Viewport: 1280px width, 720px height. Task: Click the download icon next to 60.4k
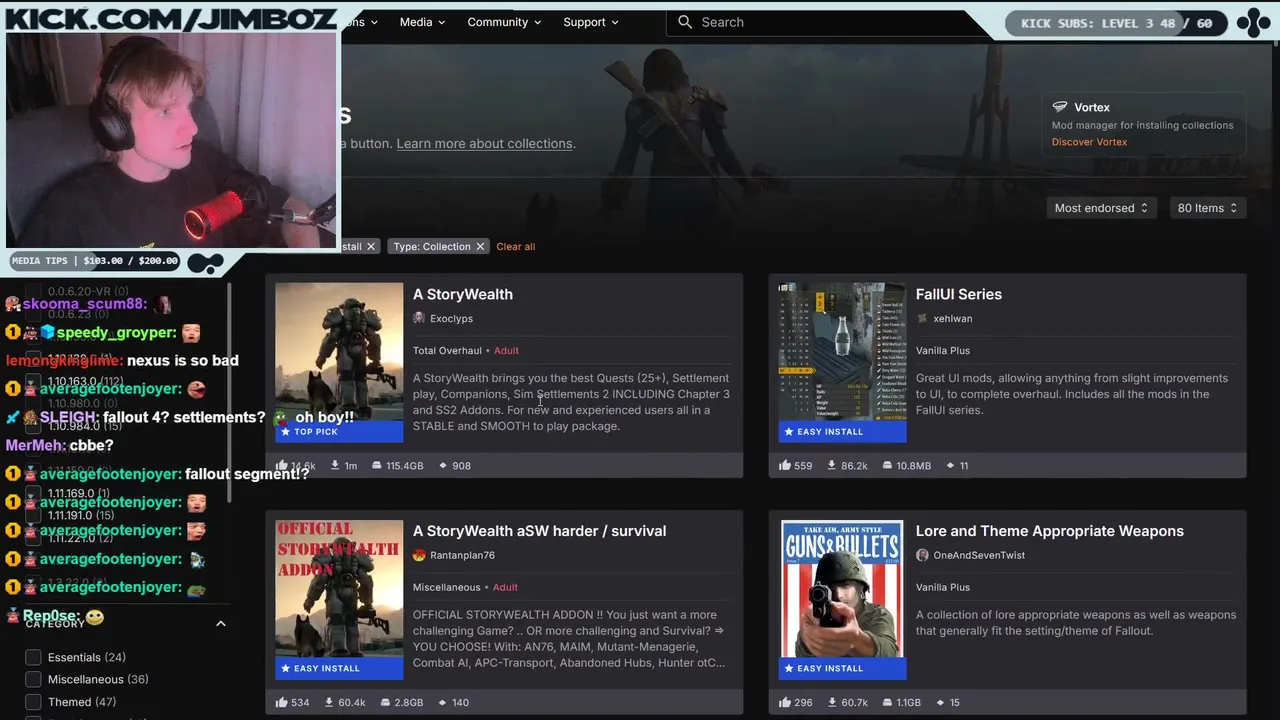click(329, 703)
